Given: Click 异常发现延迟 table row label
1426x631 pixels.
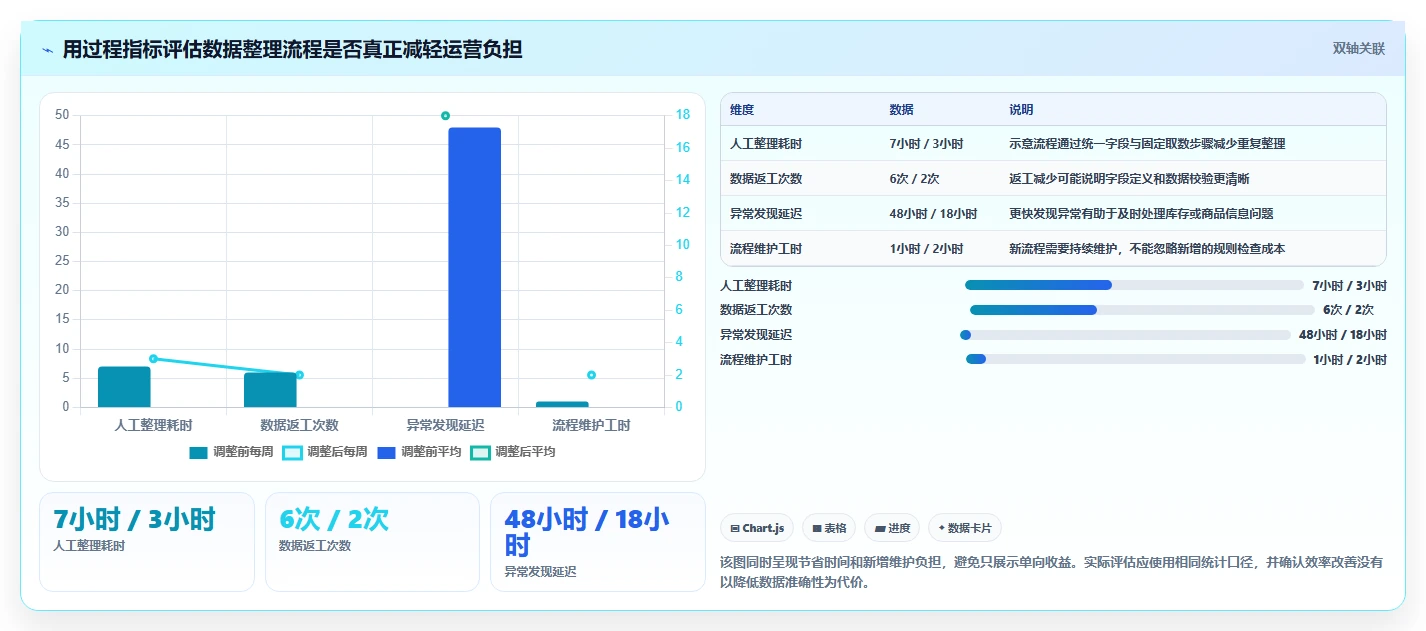Looking at the screenshot, I should [x=766, y=214].
